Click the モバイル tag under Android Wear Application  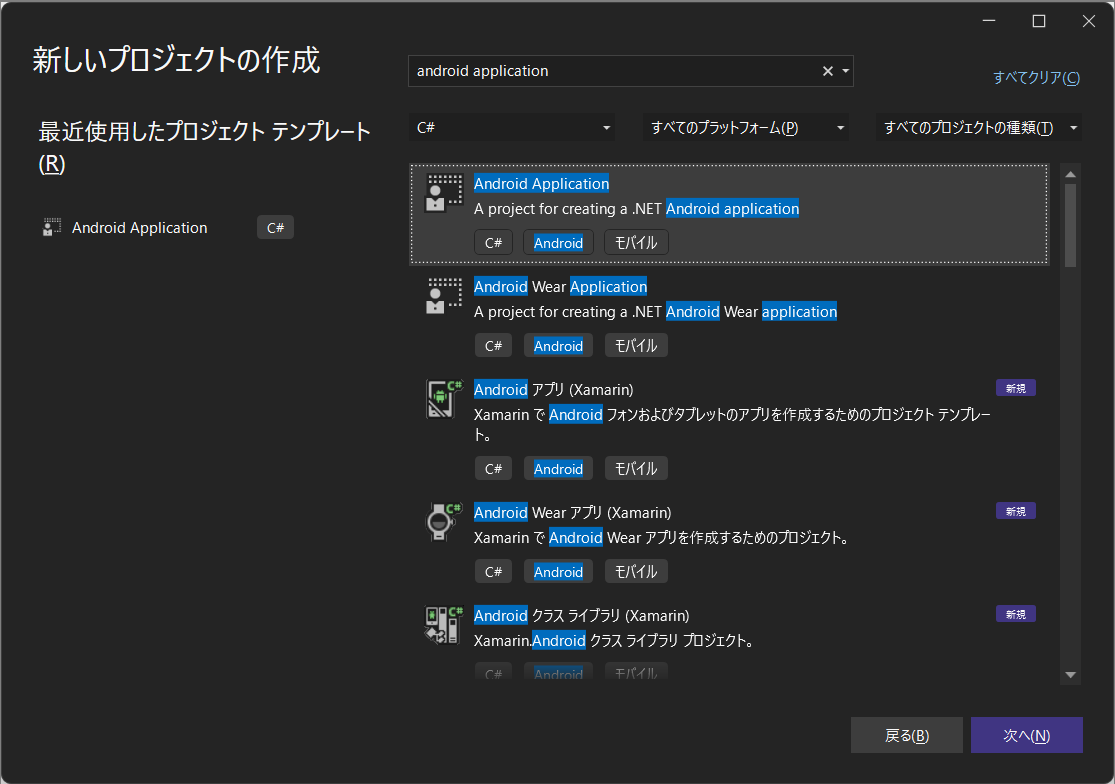636,345
